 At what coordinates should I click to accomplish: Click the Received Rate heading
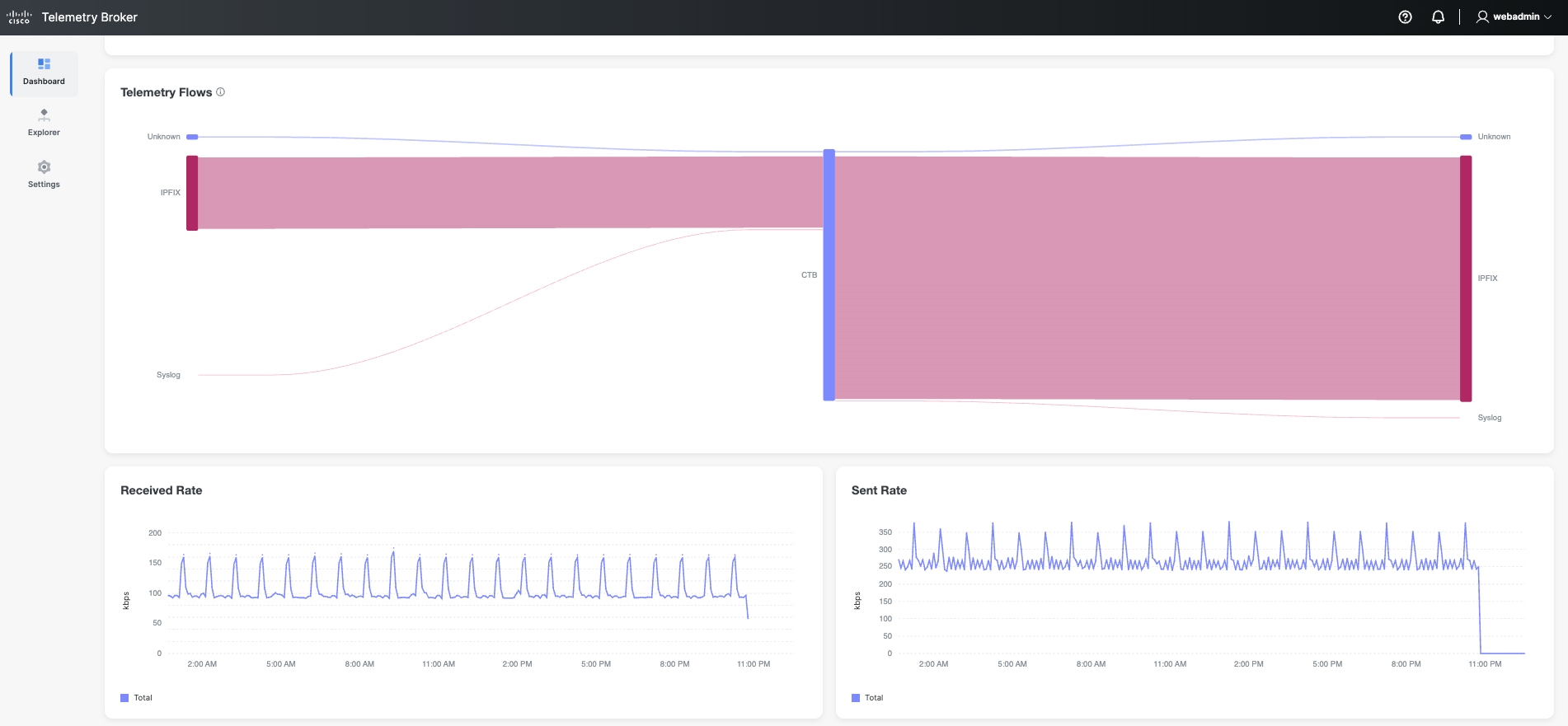162,490
